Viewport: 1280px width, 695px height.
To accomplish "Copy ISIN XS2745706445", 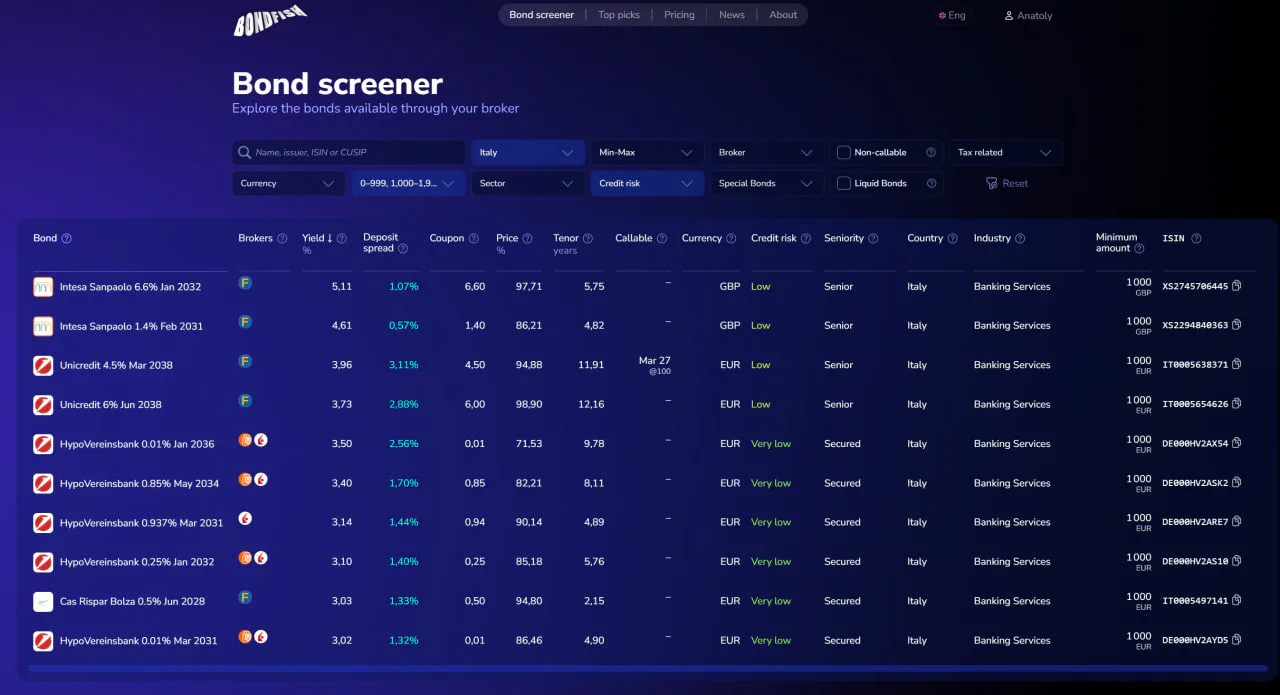I will (1237, 286).
